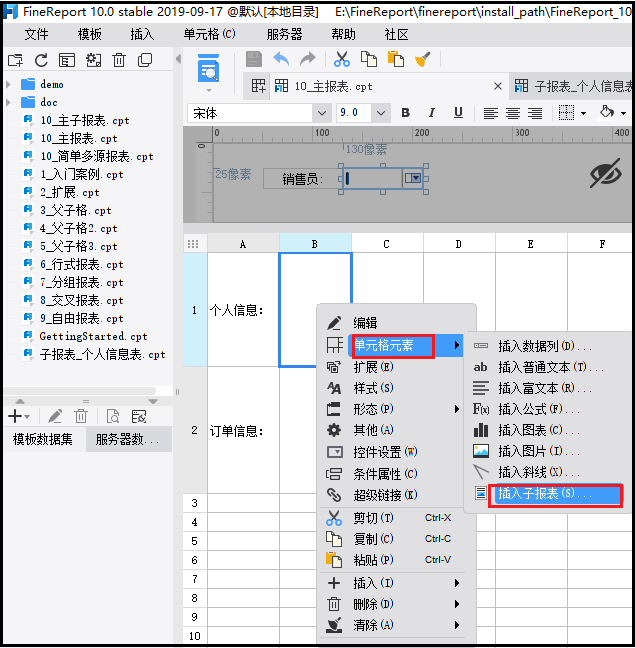
Task: Delete selected template with trash icon above tree
Action: point(119,60)
